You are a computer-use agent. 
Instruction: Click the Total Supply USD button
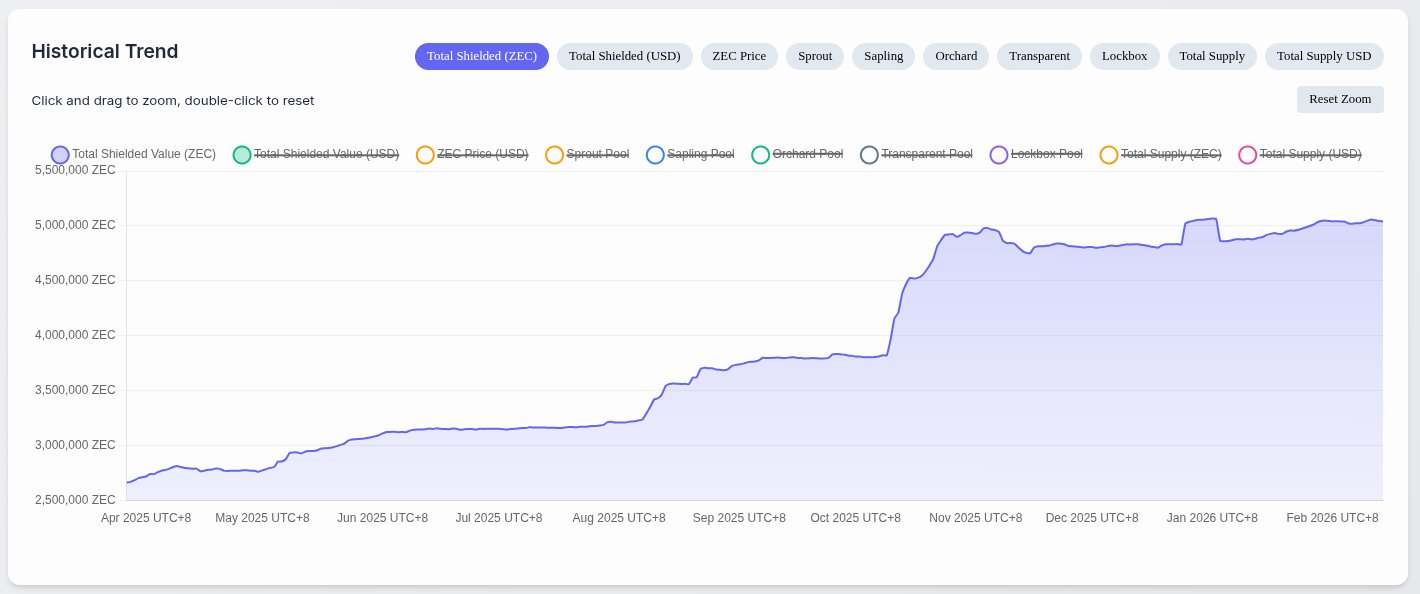click(1323, 57)
